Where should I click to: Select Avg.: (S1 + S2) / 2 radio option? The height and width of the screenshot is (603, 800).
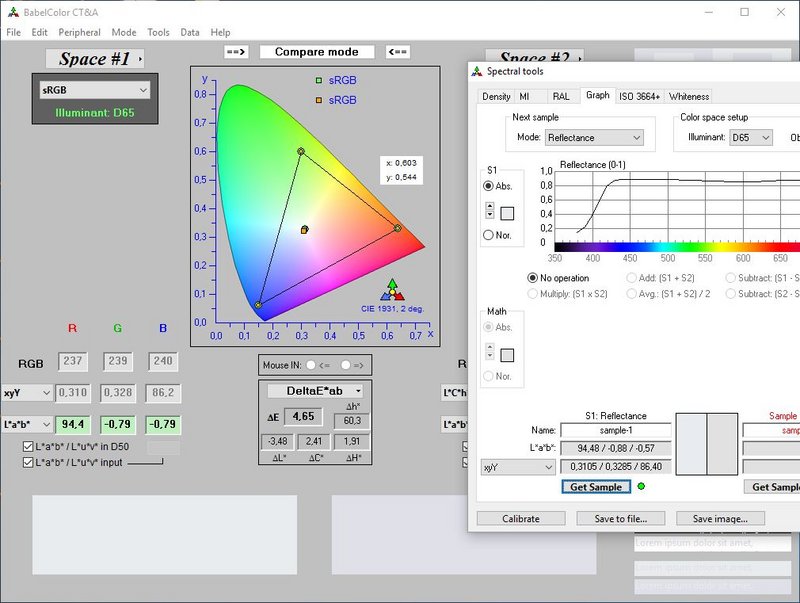coord(632,294)
